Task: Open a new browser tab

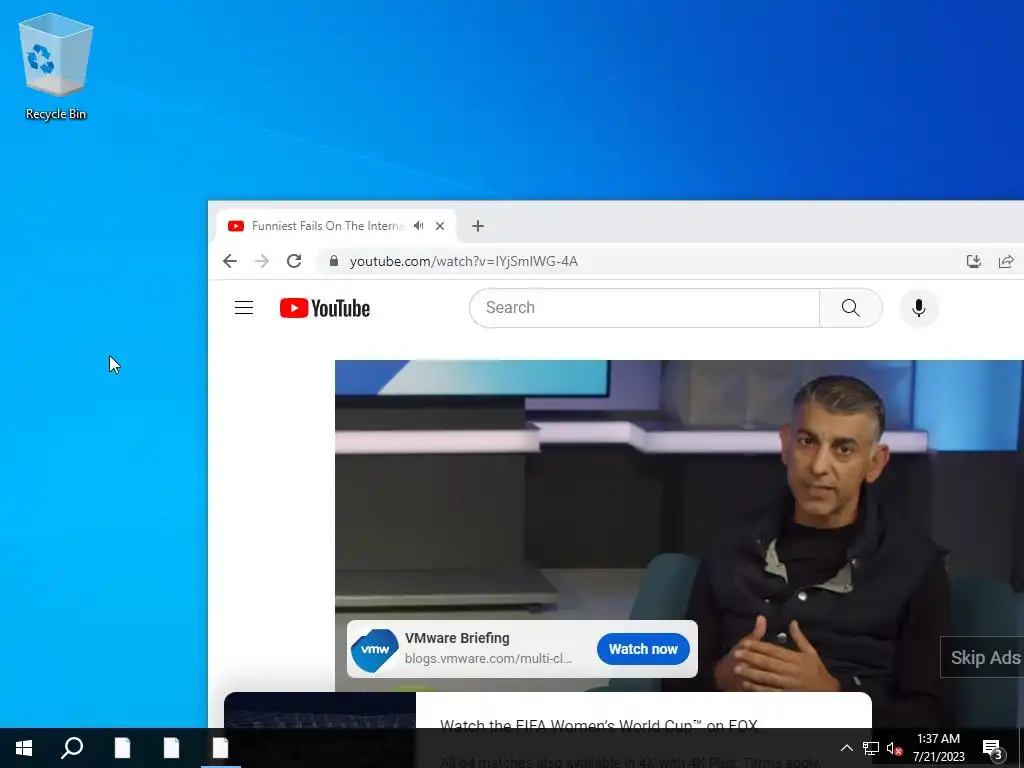Action: click(477, 226)
